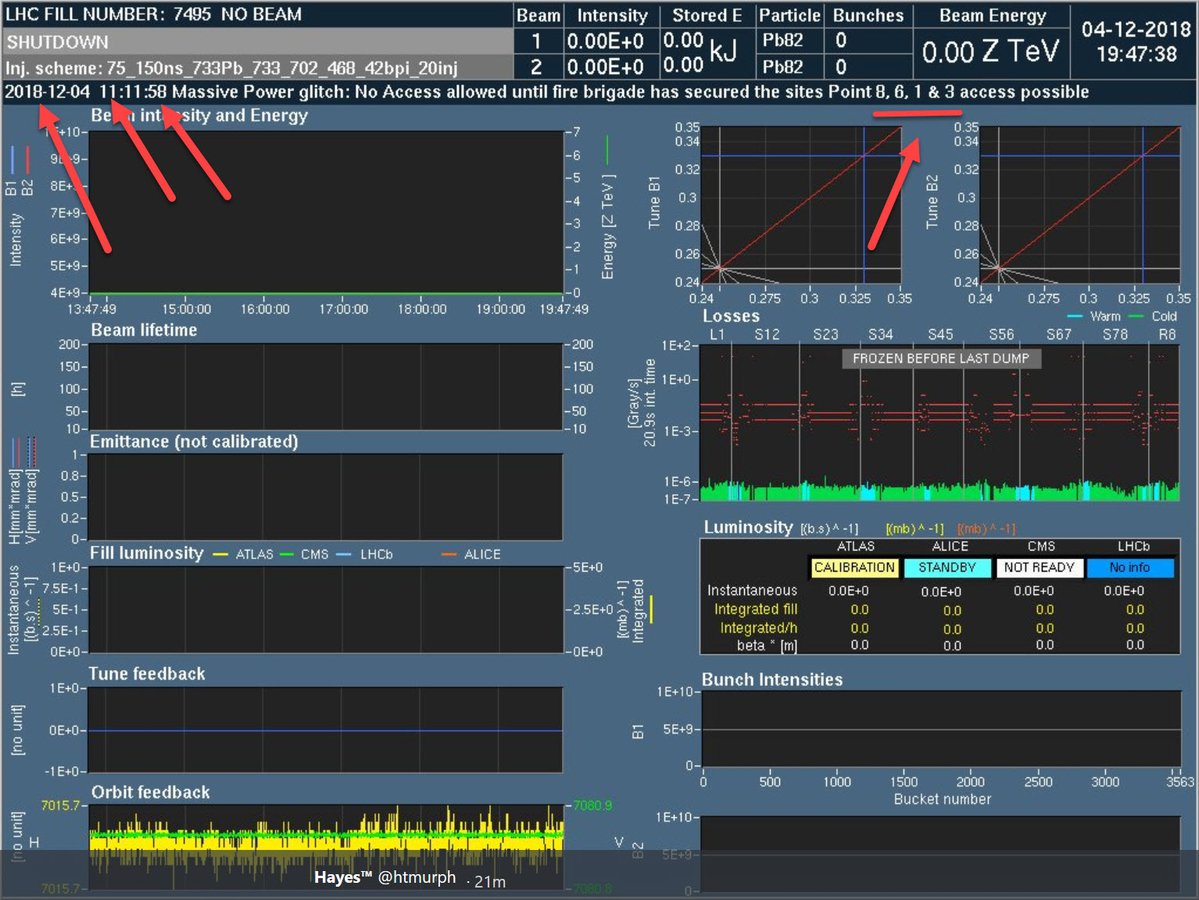Select the "Instantaneous" row label in Luminosity table

pyautogui.click(x=752, y=590)
